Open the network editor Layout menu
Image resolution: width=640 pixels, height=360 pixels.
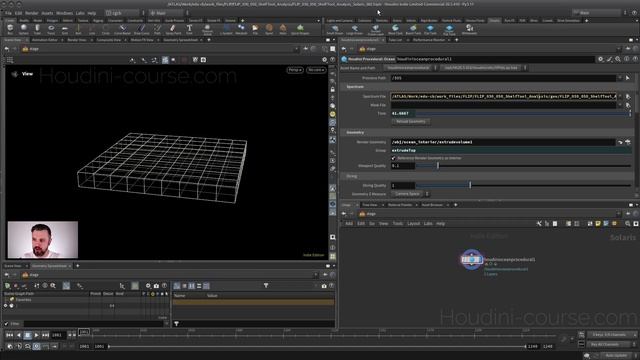click(x=413, y=224)
